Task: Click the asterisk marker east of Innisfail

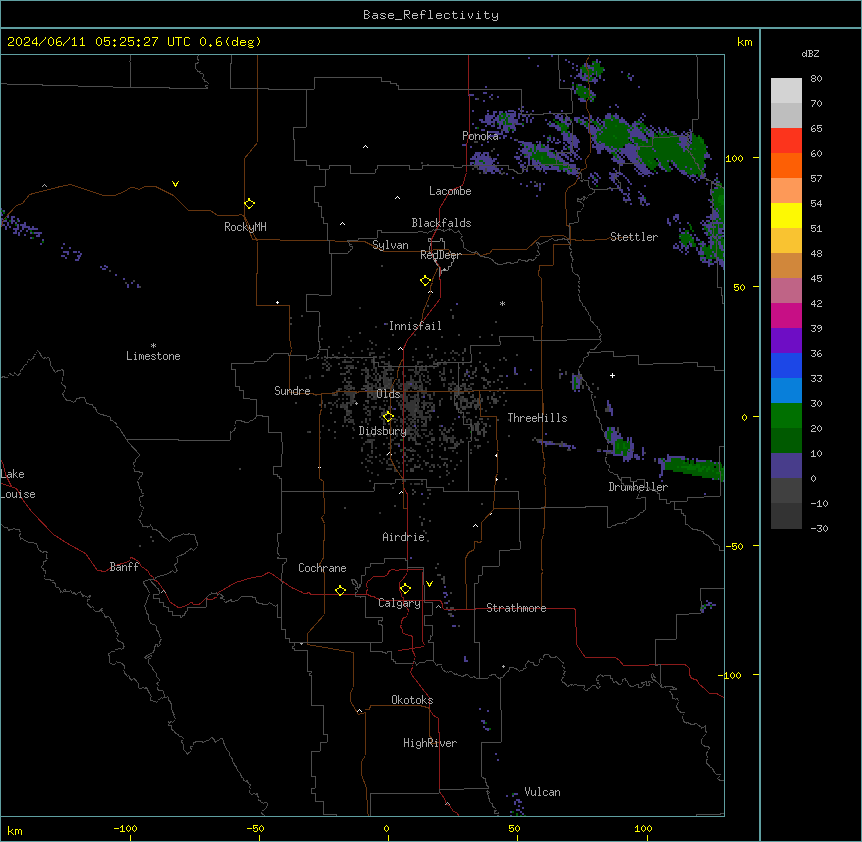Action: tap(502, 303)
